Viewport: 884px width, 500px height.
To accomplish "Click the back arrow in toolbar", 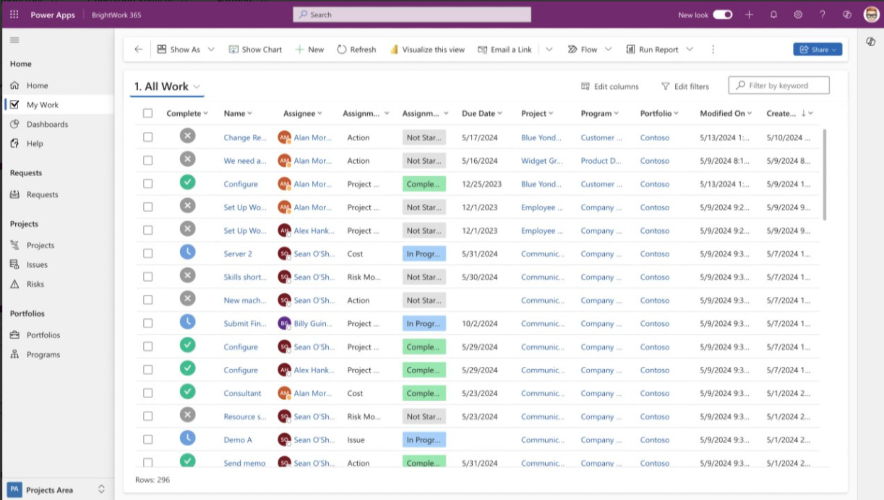I will click(x=139, y=50).
